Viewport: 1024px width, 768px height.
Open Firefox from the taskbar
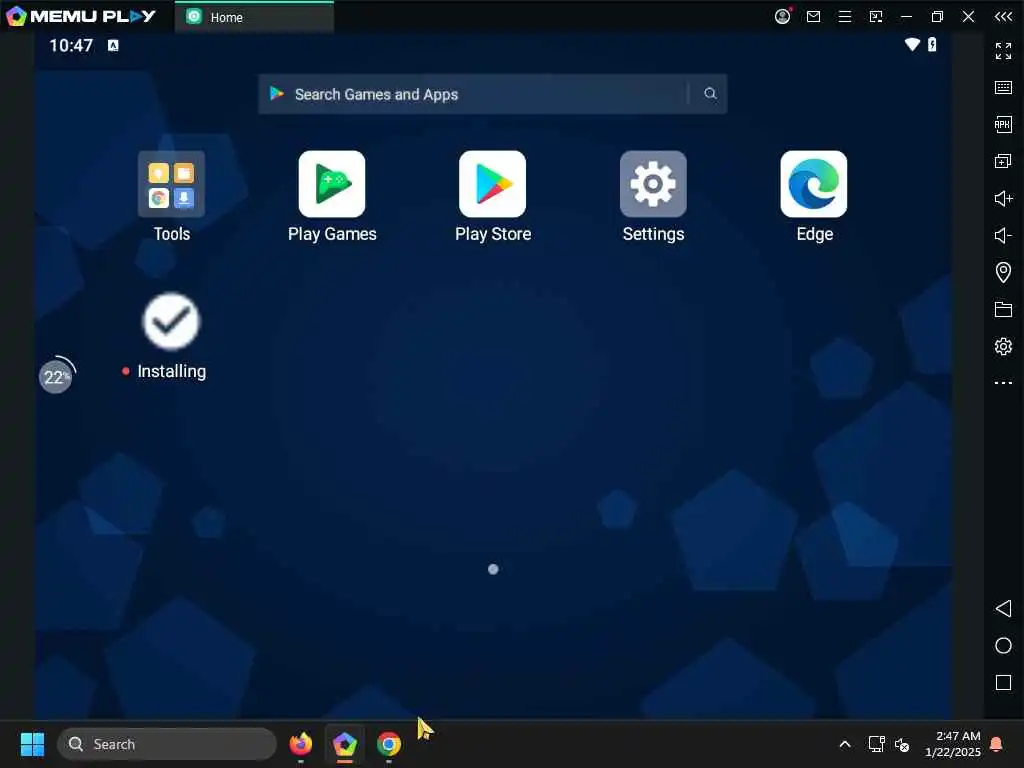point(300,744)
